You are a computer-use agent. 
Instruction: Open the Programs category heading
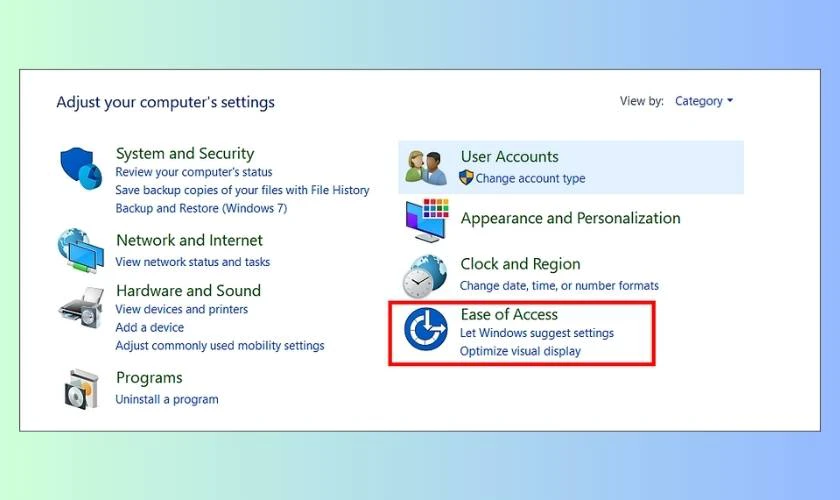(x=149, y=378)
